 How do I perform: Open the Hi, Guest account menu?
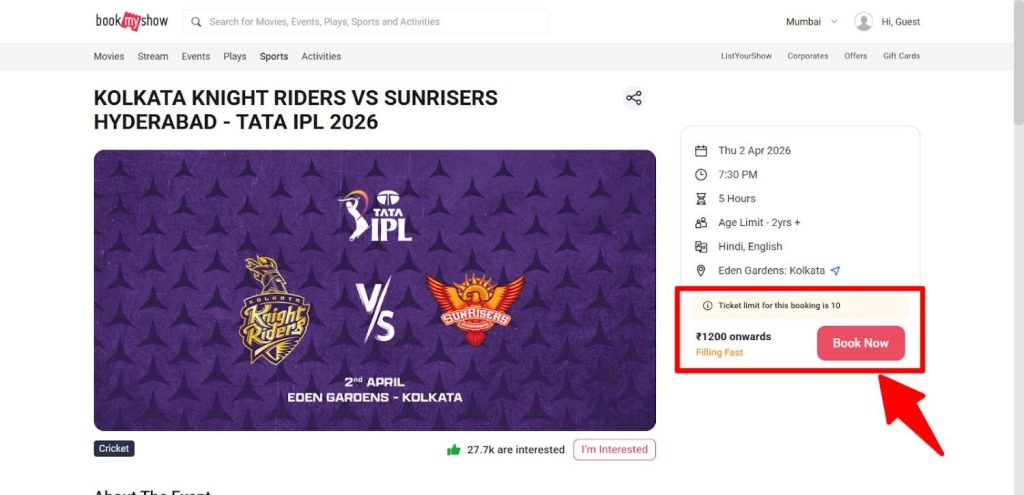tap(900, 21)
